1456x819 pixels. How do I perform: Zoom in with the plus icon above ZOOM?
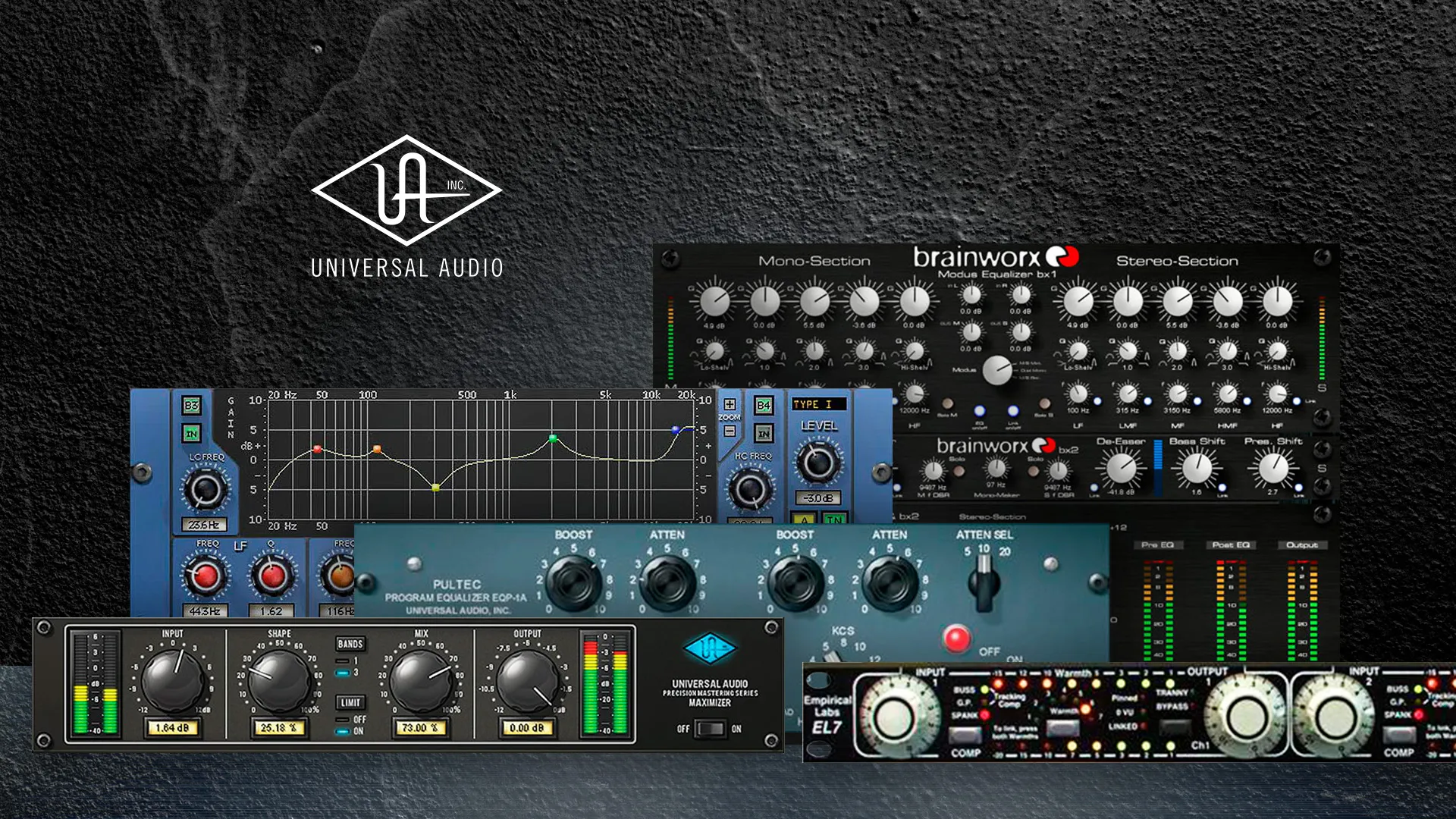(730, 404)
